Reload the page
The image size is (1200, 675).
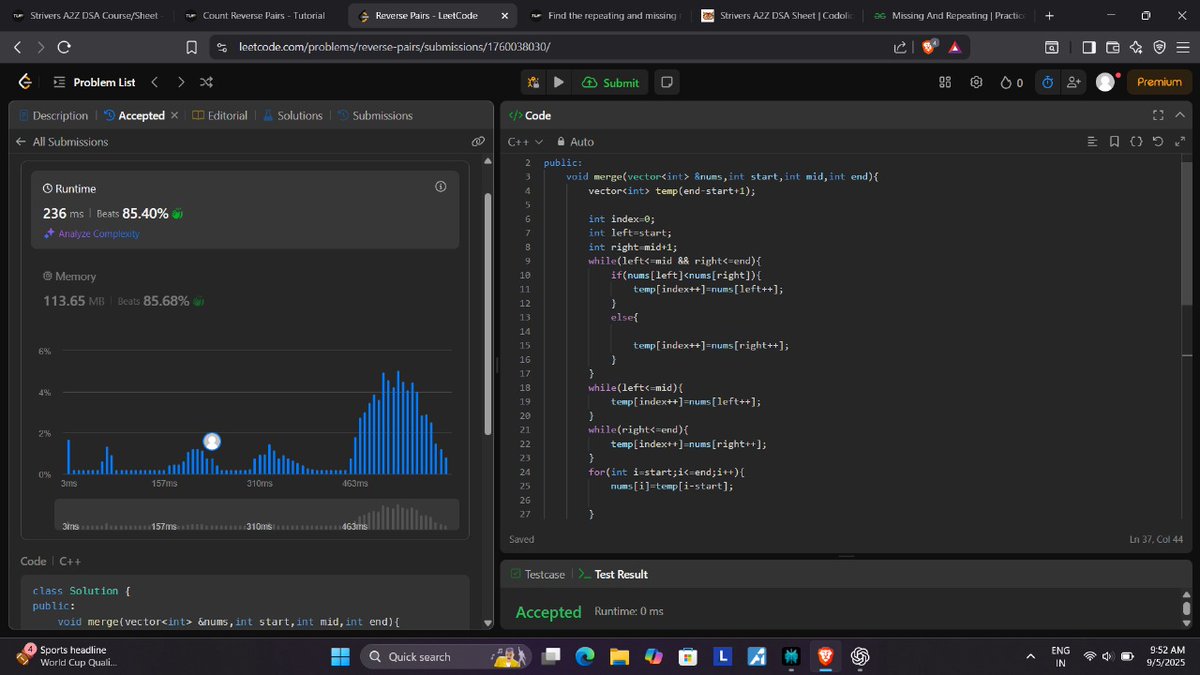coord(64,47)
